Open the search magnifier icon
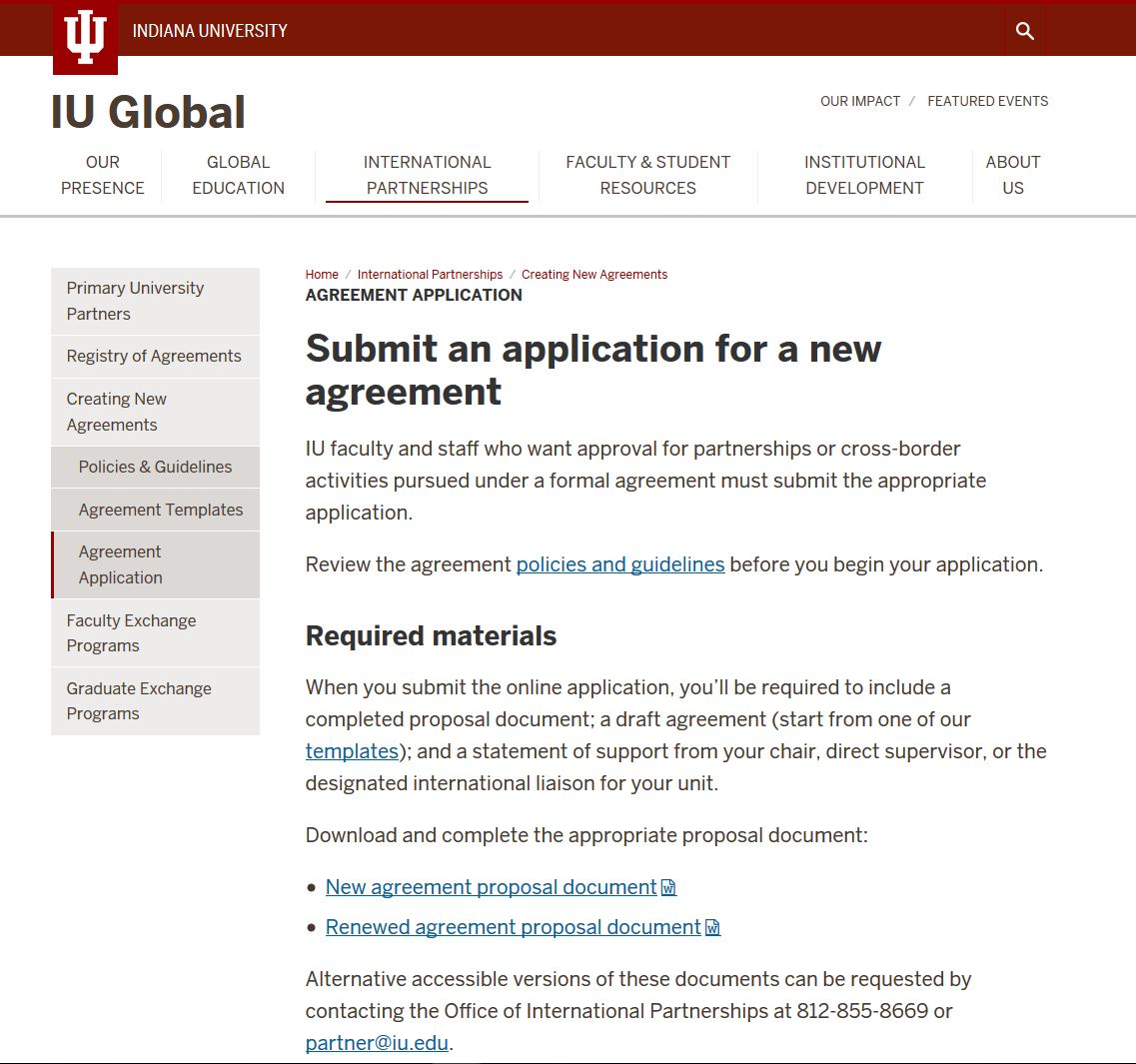 pos(1024,31)
